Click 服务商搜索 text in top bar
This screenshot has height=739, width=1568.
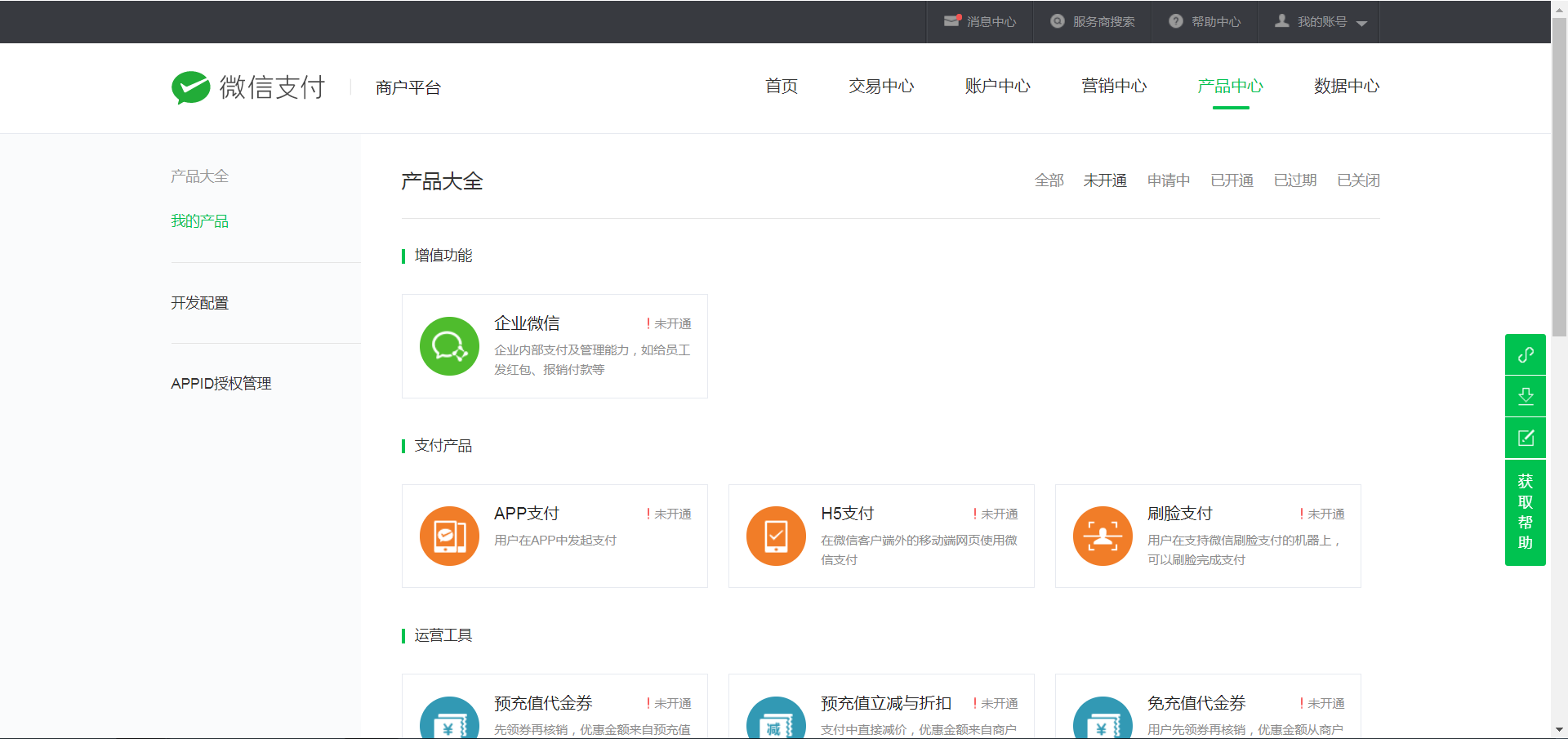pyautogui.click(x=1104, y=22)
